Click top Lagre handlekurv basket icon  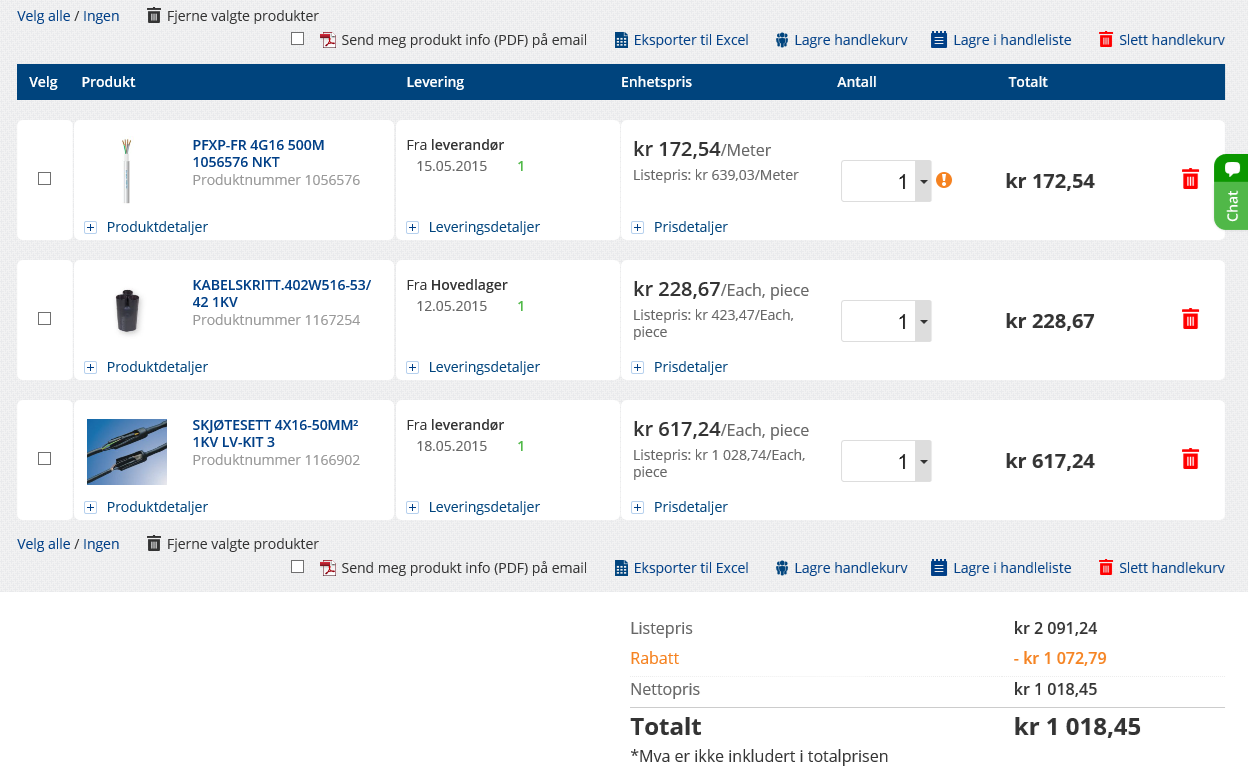782,40
